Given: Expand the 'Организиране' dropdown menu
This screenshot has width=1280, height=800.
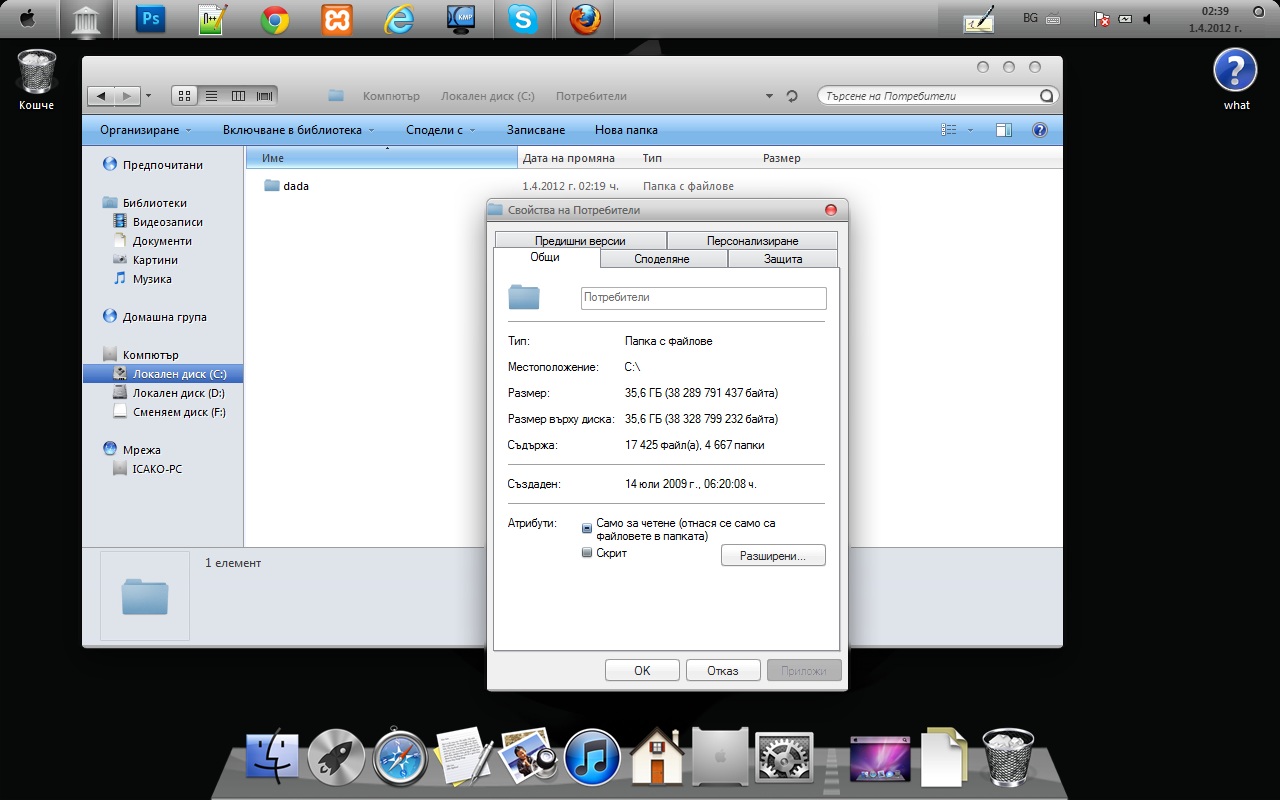Looking at the screenshot, I should 146,130.
